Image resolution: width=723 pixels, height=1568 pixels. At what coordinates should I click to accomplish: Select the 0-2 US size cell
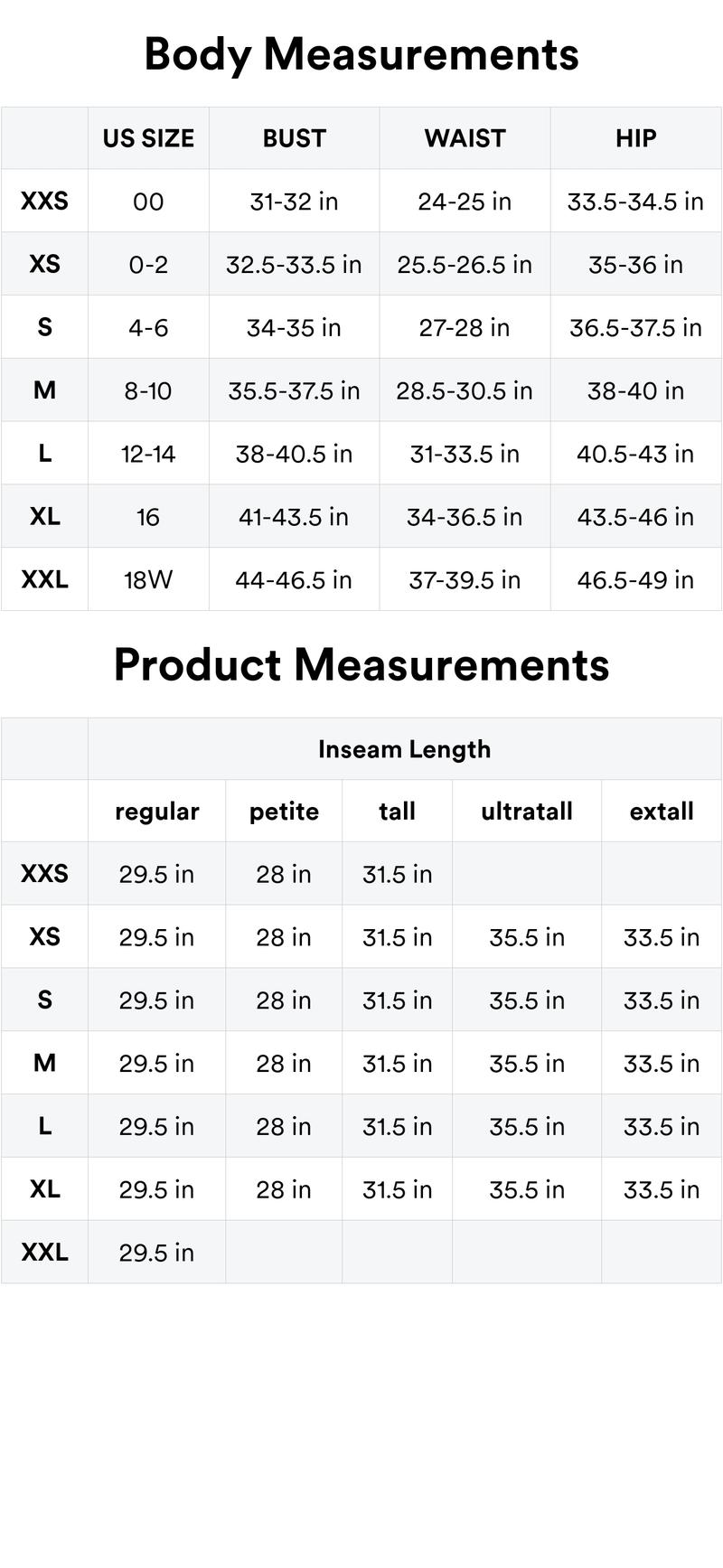[148, 265]
